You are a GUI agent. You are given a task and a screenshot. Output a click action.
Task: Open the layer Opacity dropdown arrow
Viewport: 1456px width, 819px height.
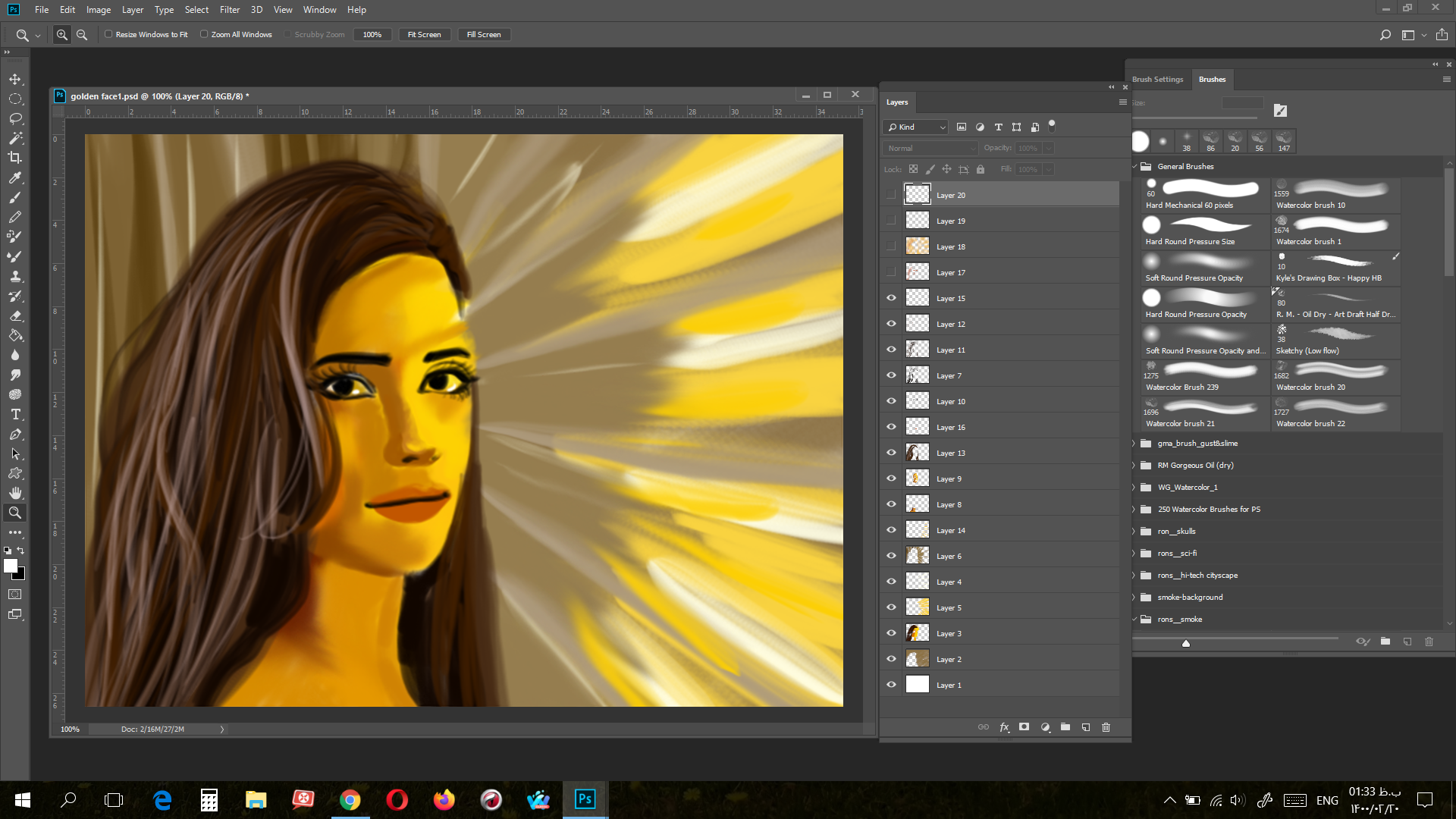pyautogui.click(x=1048, y=149)
